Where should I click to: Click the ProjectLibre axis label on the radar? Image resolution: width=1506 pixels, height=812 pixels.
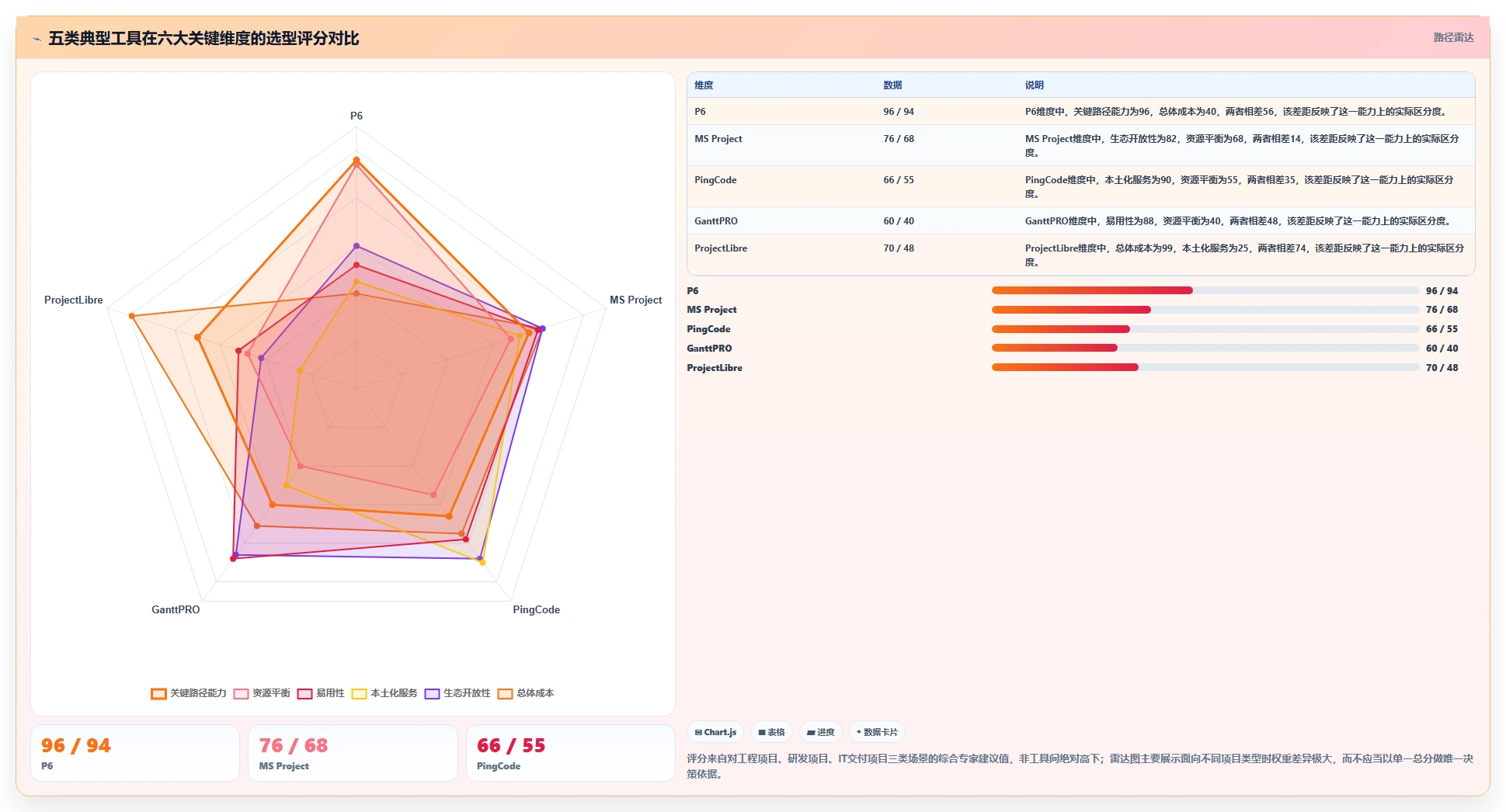tap(73, 300)
